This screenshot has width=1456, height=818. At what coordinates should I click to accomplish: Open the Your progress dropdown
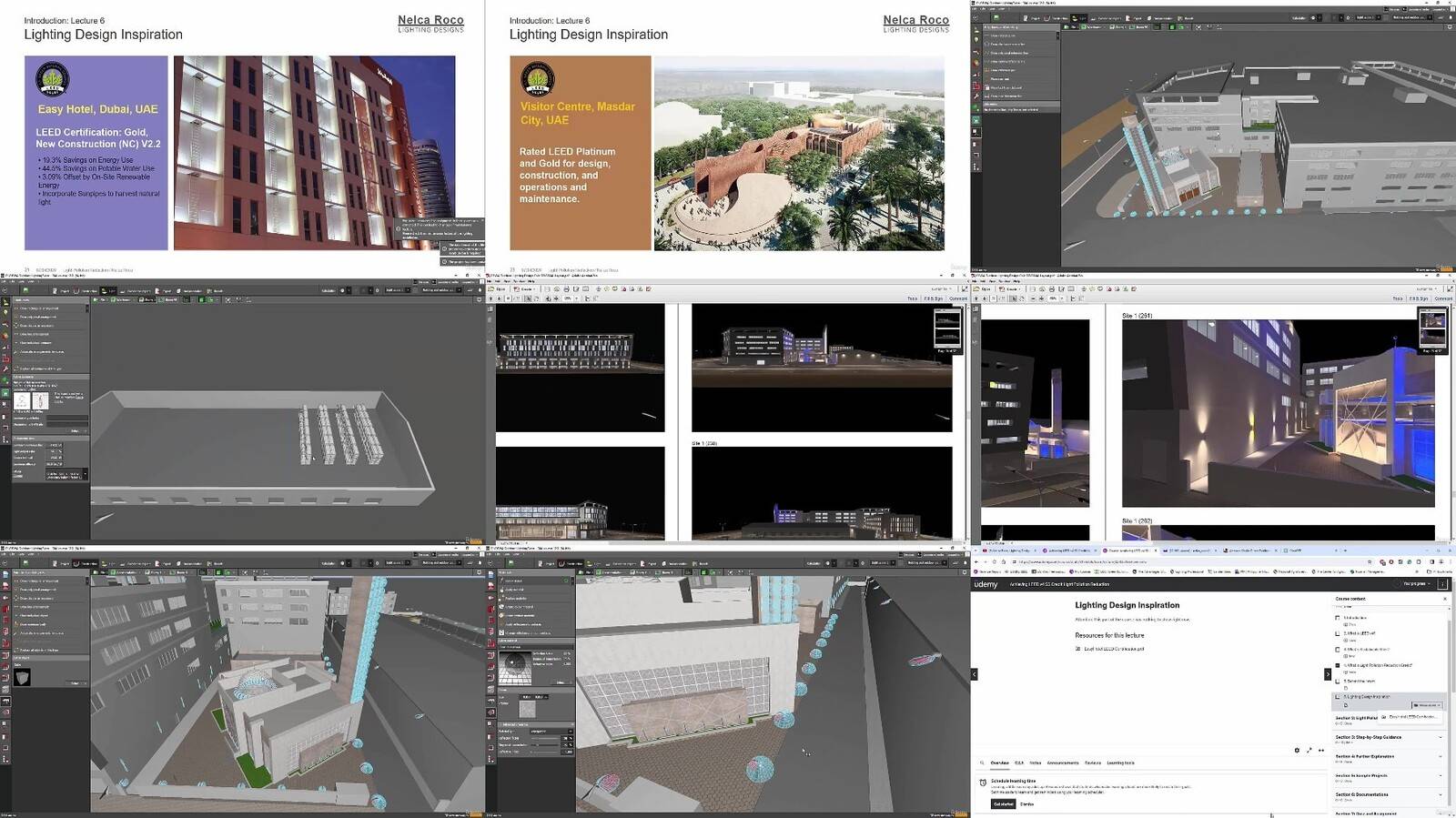[x=1417, y=584]
